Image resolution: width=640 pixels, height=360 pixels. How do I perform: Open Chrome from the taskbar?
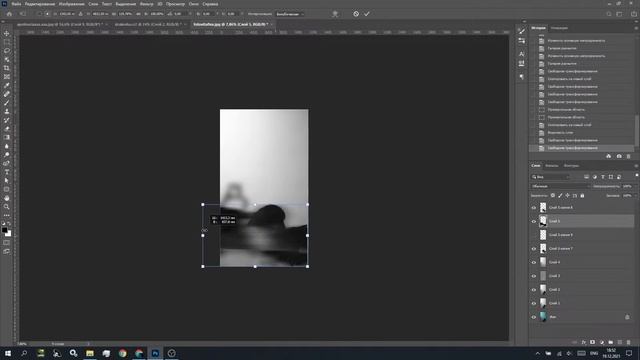pos(122,353)
